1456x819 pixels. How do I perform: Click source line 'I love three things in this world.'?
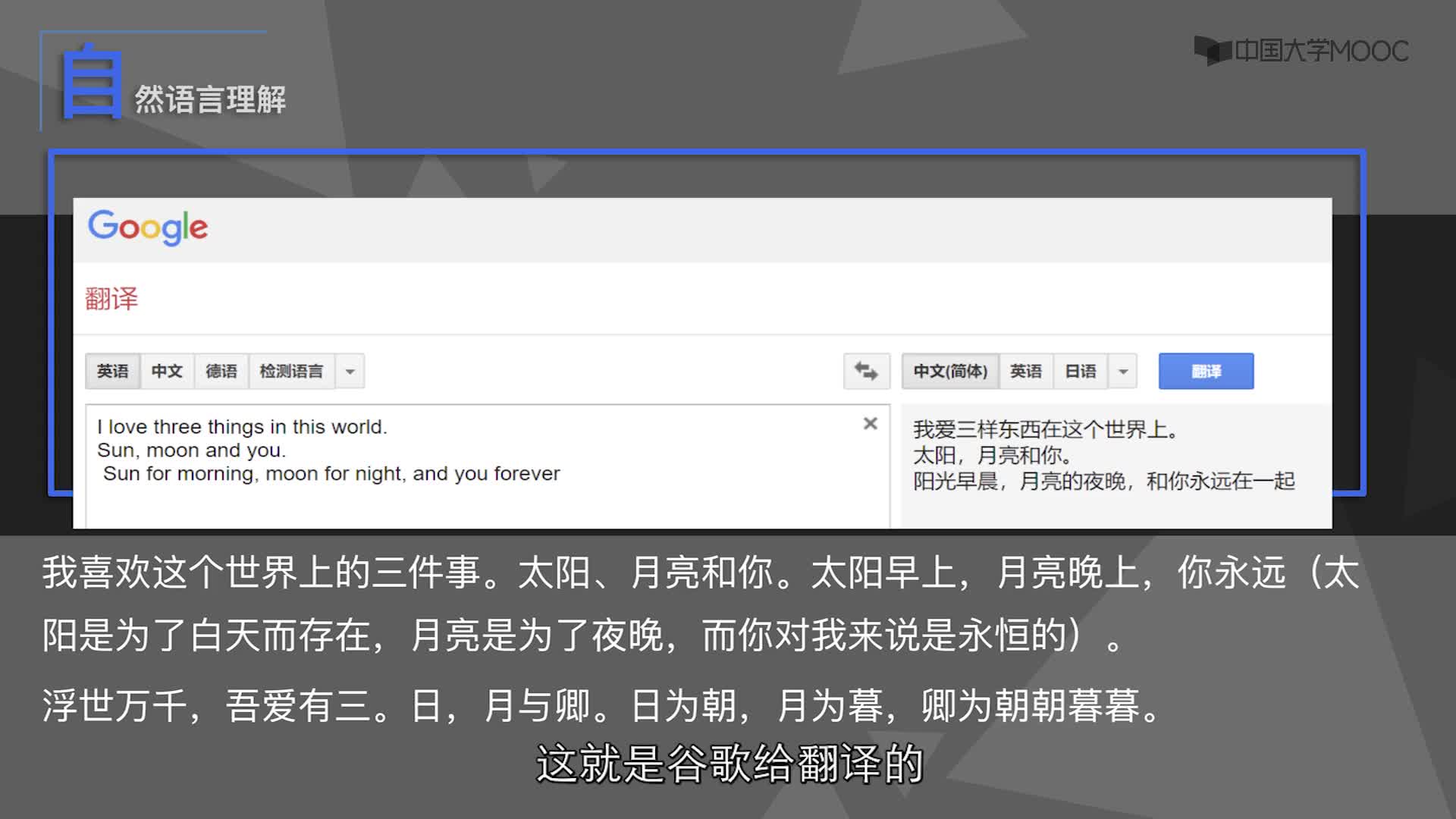(x=242, y=427)
